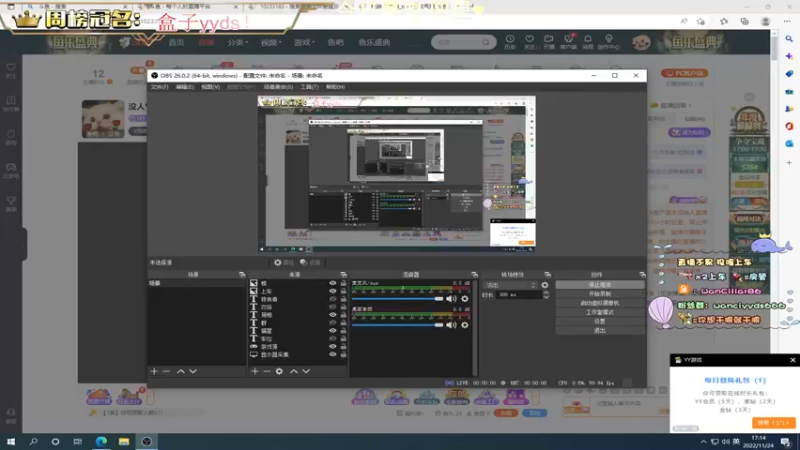This screenshot has width=800, height=450.
Task: Open the Windows Start menu
Action: click(x=11, y=441)
